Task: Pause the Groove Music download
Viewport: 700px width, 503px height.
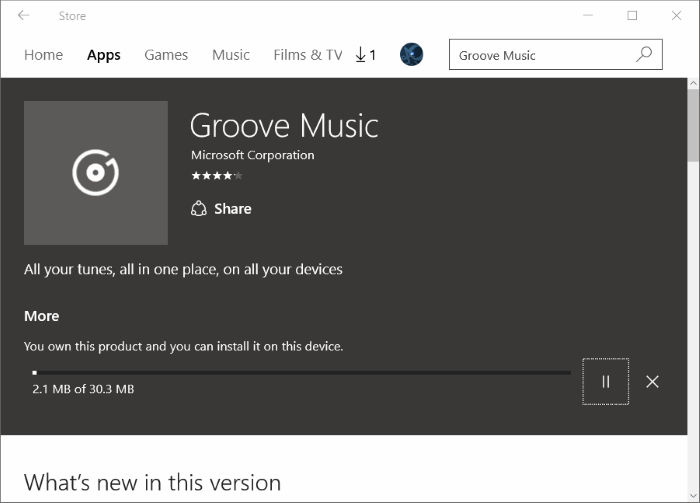Action: [x=606, y=382]
